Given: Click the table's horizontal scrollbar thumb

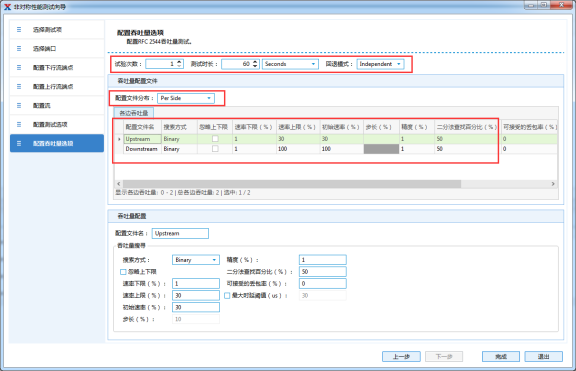Looking at the screenshot, I should point(292,184).
